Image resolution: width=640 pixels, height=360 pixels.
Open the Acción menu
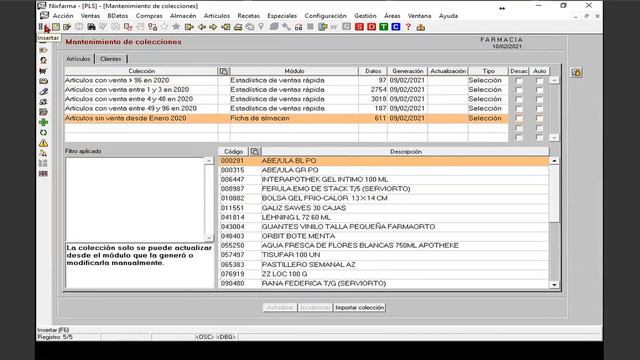point(63,16)
